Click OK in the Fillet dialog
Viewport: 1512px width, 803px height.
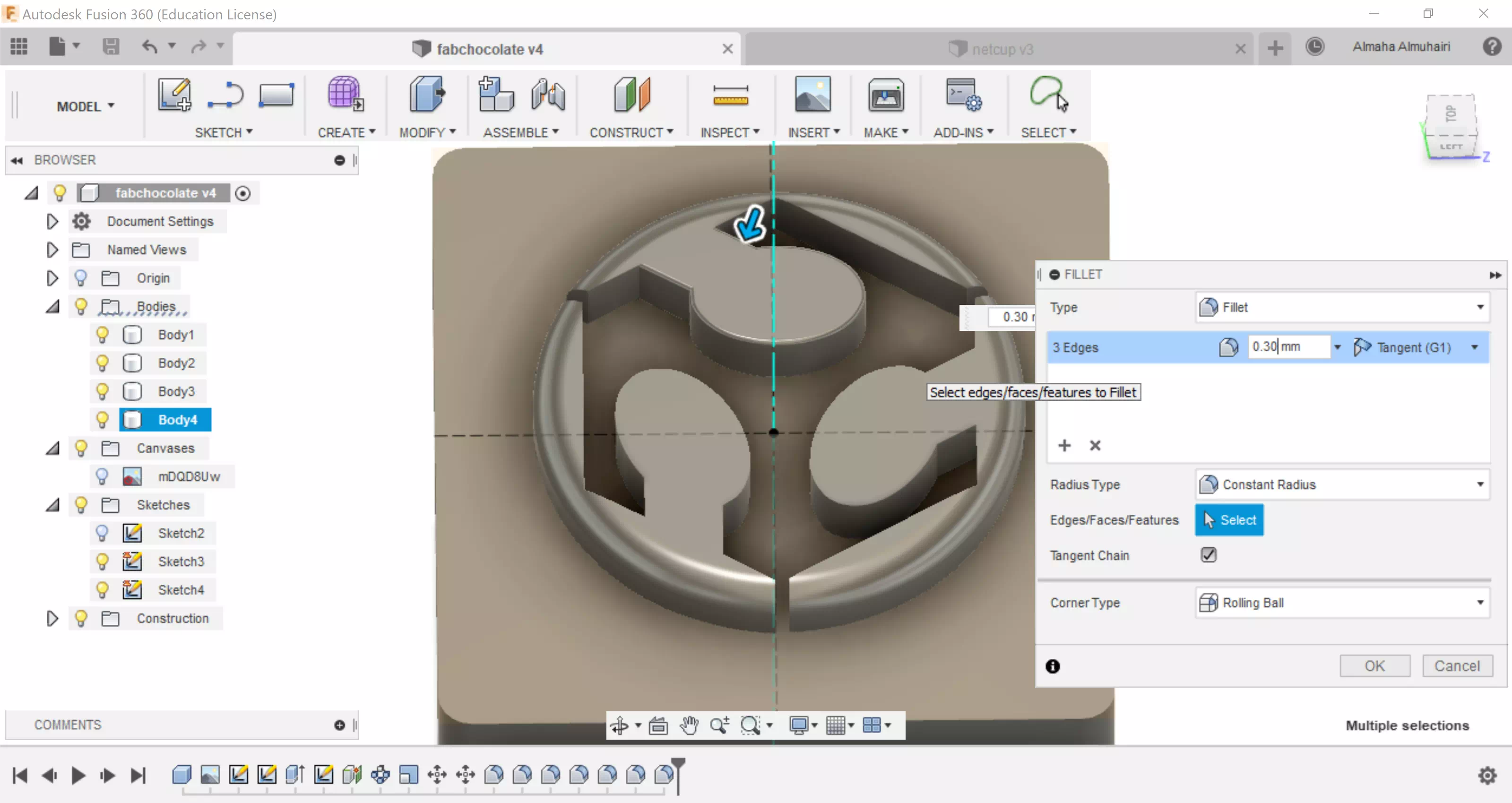pos(1374,665)
